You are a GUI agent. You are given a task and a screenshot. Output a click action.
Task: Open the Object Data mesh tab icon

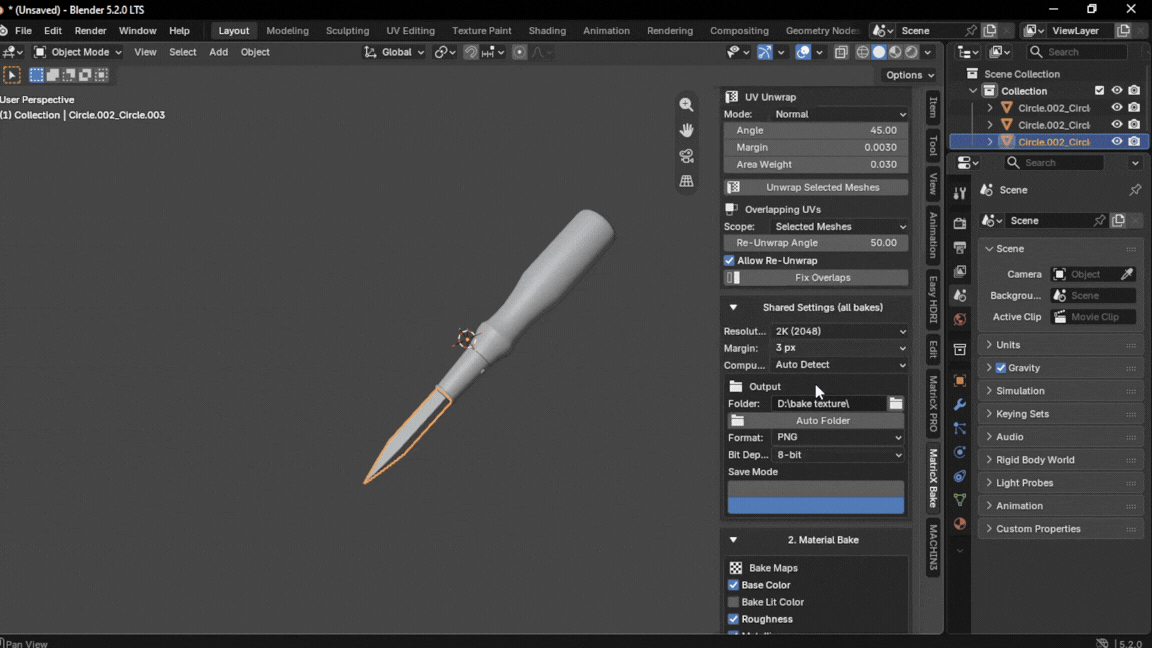point(960,500)
